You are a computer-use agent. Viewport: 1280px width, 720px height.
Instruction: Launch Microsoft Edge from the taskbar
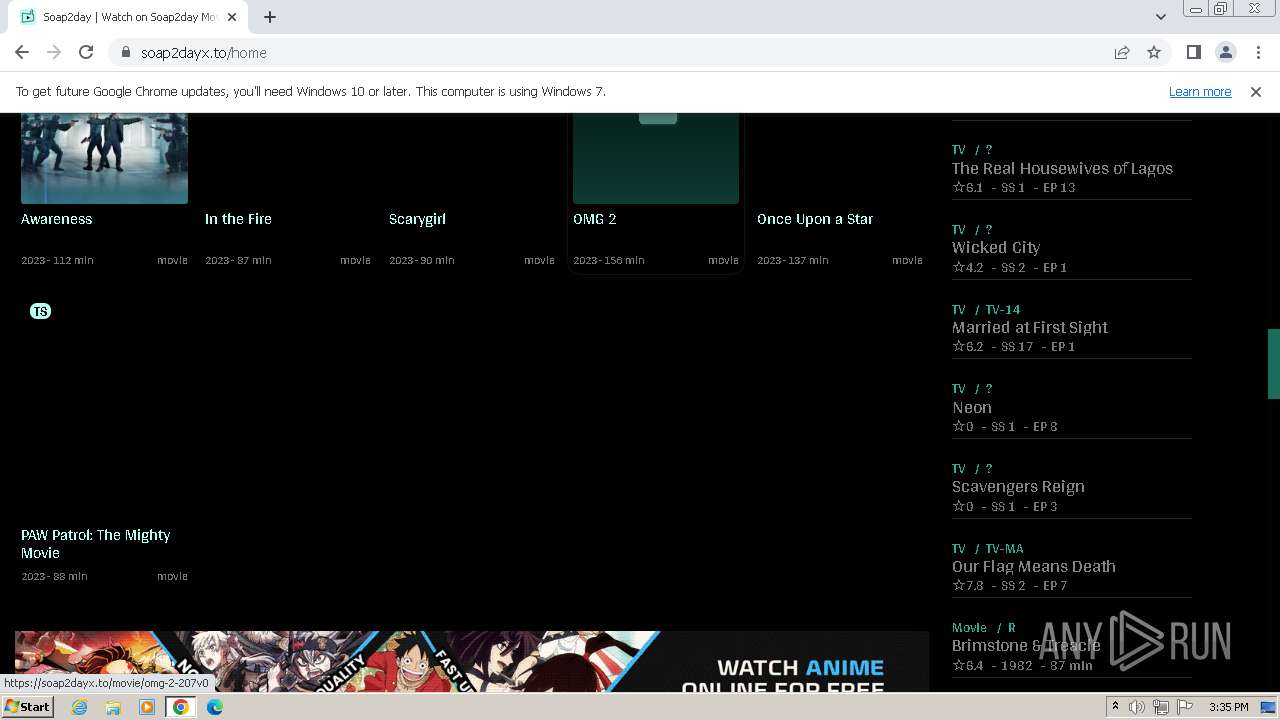click(215, 707)
